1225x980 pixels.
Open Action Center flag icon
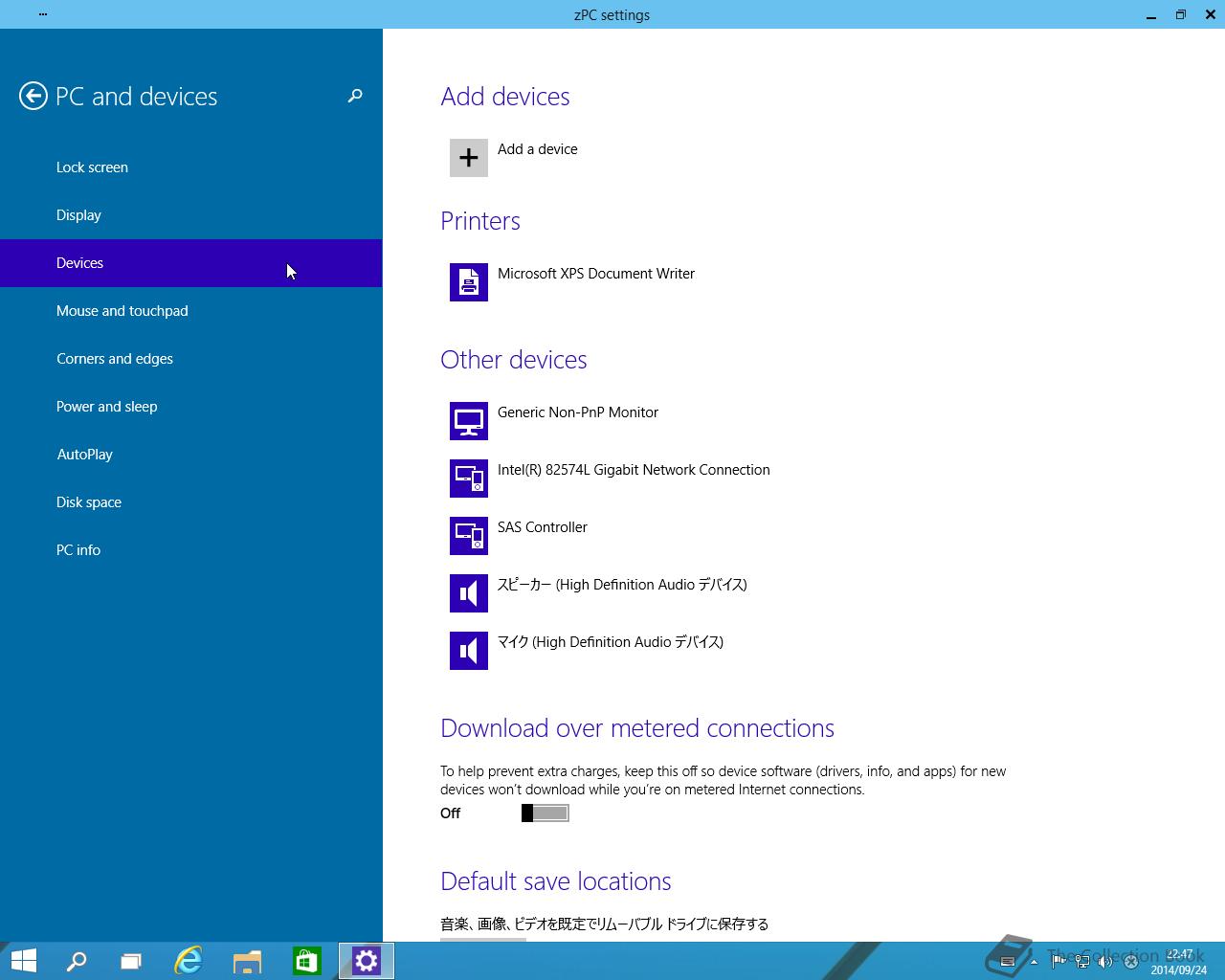[x=1058, y=962]
